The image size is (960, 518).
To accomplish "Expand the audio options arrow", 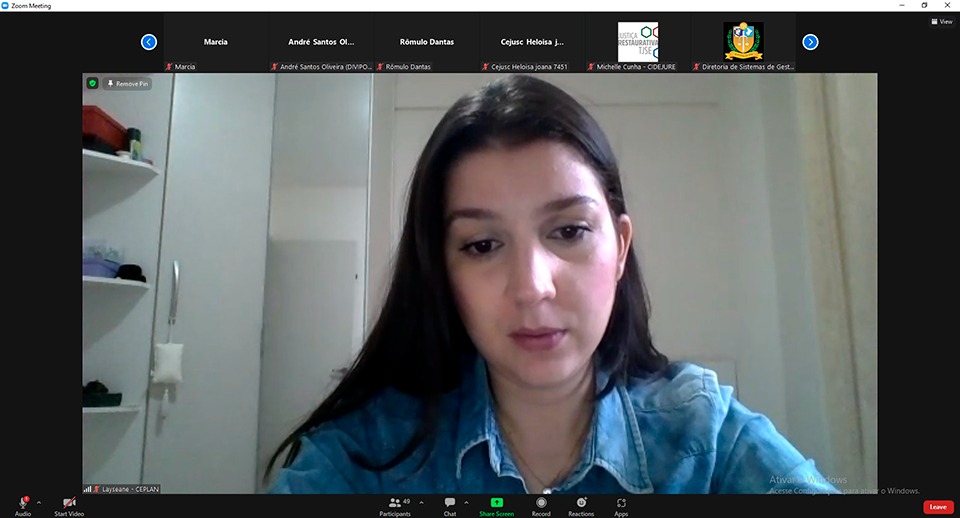I will [39, 502].
